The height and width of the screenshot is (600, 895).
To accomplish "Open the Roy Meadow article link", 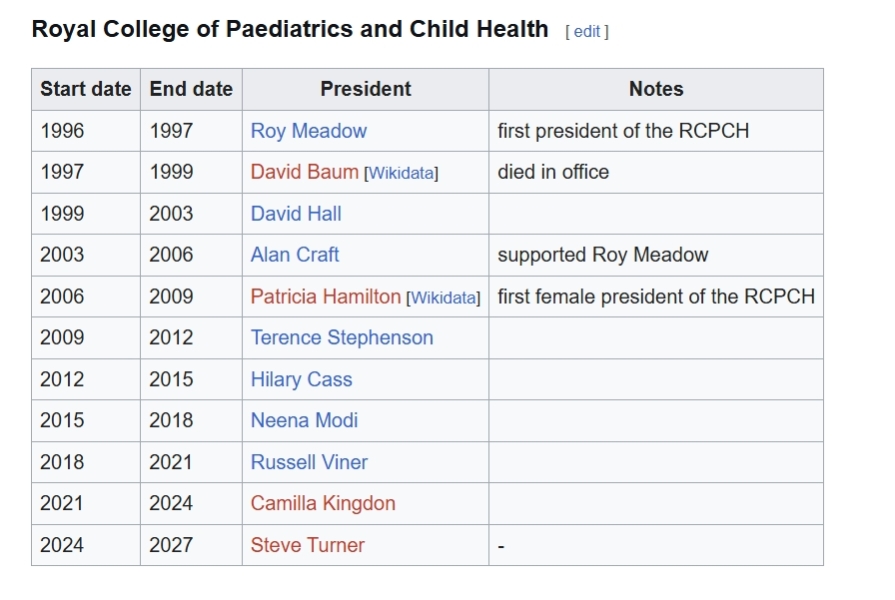I will coord(308,131).
